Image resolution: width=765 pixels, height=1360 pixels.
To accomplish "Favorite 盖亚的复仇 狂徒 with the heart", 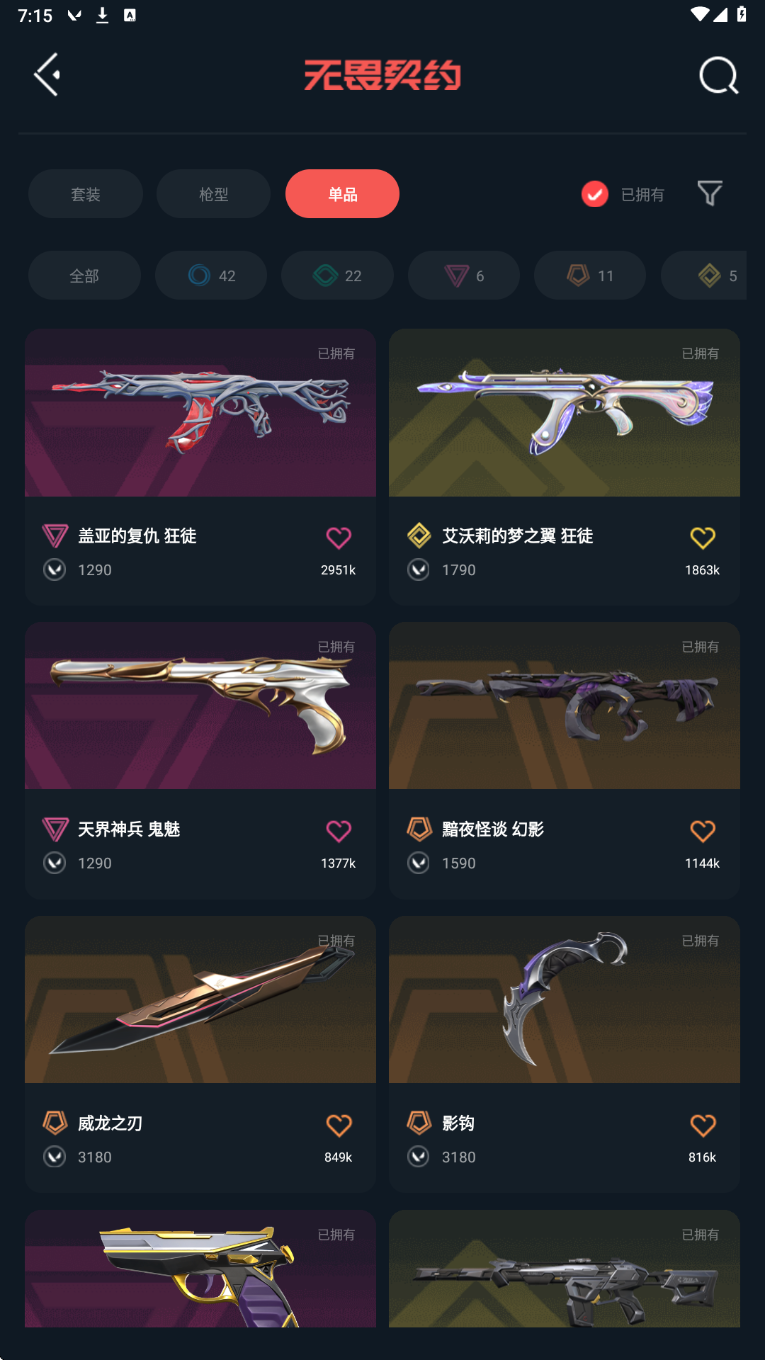I will point(339,538).
